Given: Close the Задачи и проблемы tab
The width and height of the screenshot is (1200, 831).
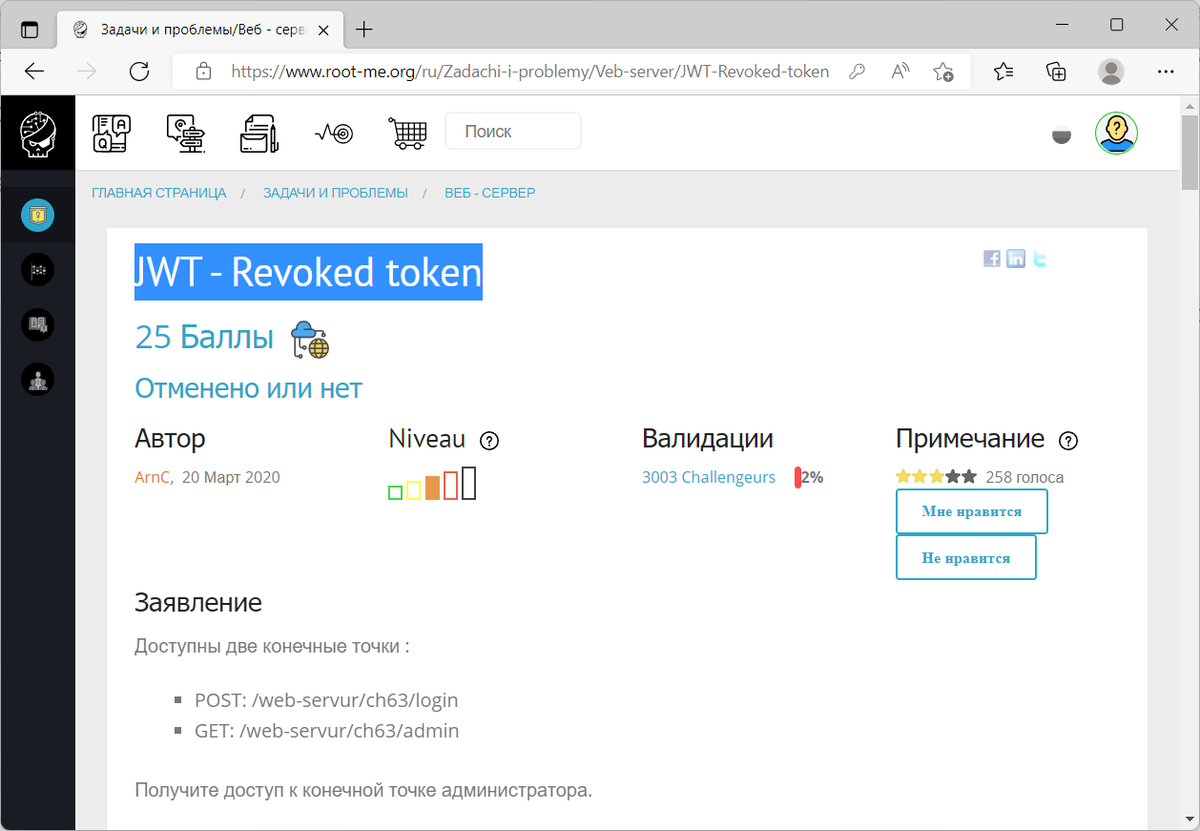Looking at the screenshot, I should [x=326, y=29].
